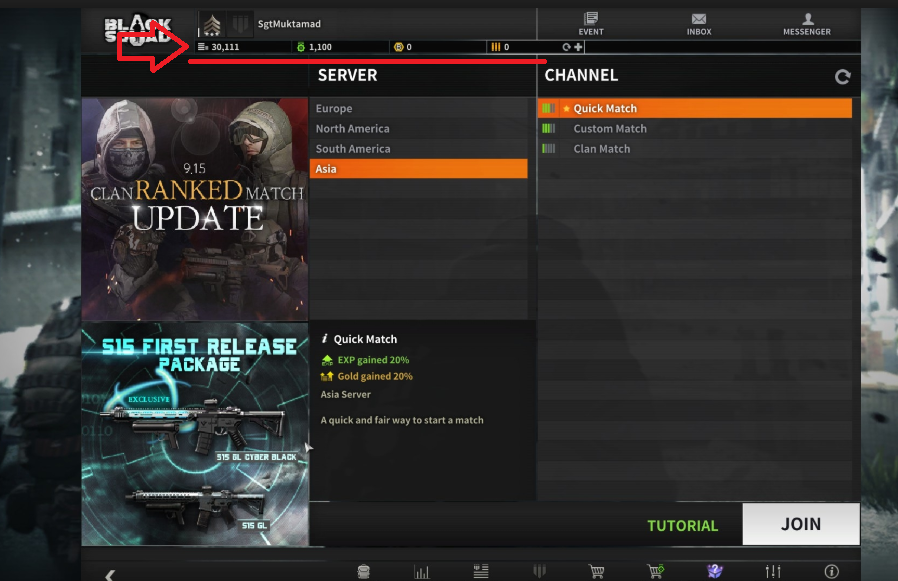The width and height of the screenshot is (898, 581).
Task: Choose the Custom Match channel
Action: (x=695, y=128)
